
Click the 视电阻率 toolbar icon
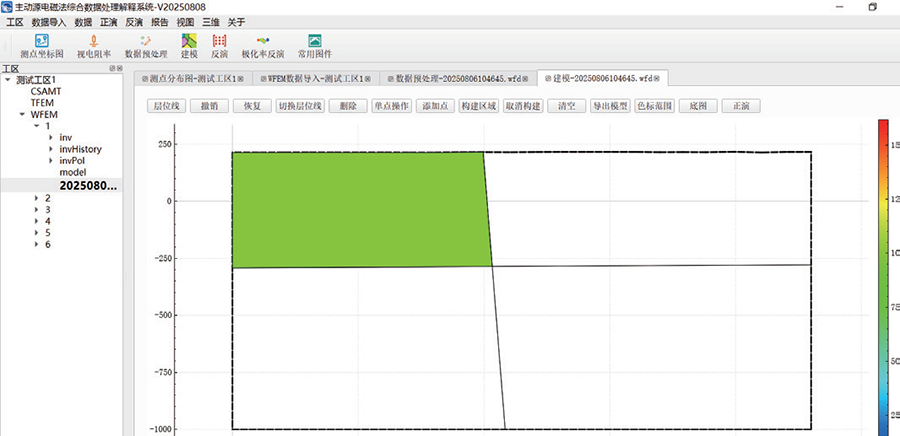93,45
